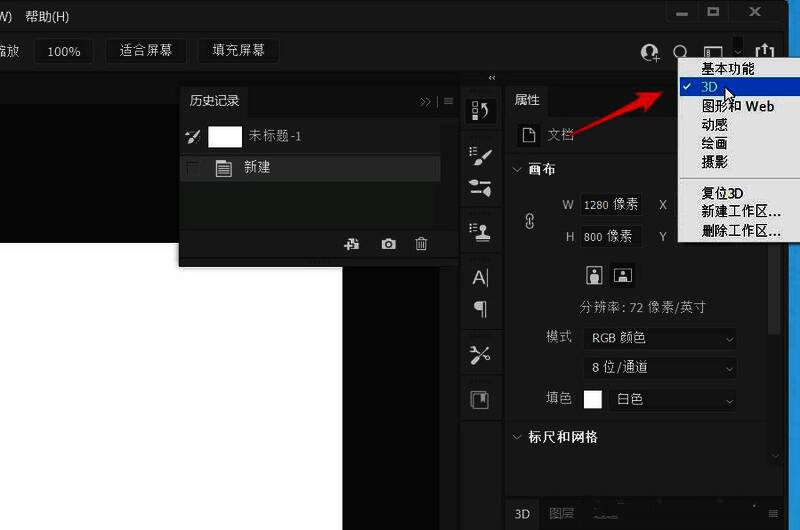The height and width of the screenshot is (530, 800).
Task: Open the History panel icon in dock
Action: [480, 110]
